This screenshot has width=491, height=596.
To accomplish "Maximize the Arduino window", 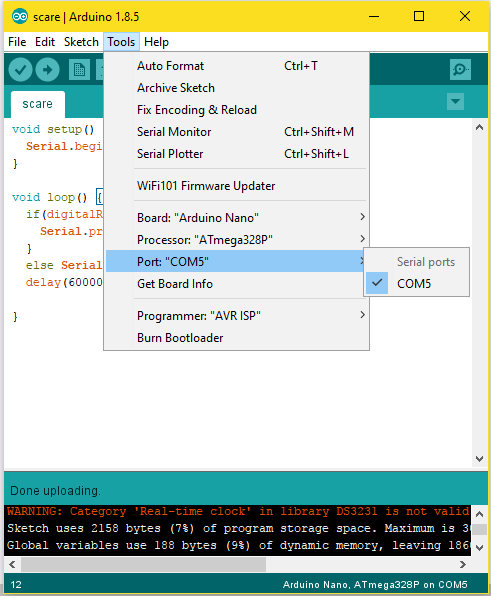I will point(419,16).
